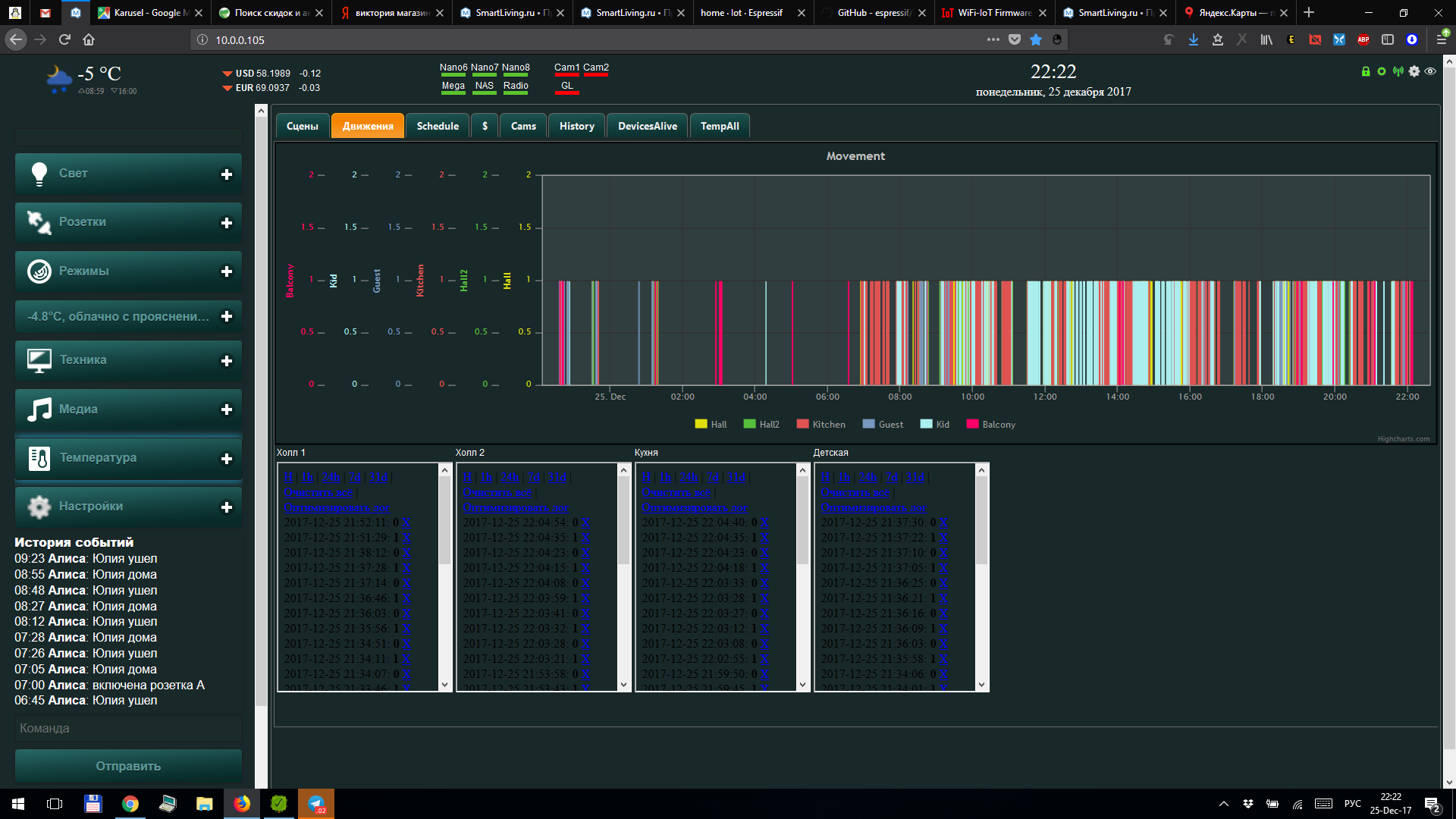Expand the Розетки section
Screen dimensions: 1456x819
[x=226, y=223]
